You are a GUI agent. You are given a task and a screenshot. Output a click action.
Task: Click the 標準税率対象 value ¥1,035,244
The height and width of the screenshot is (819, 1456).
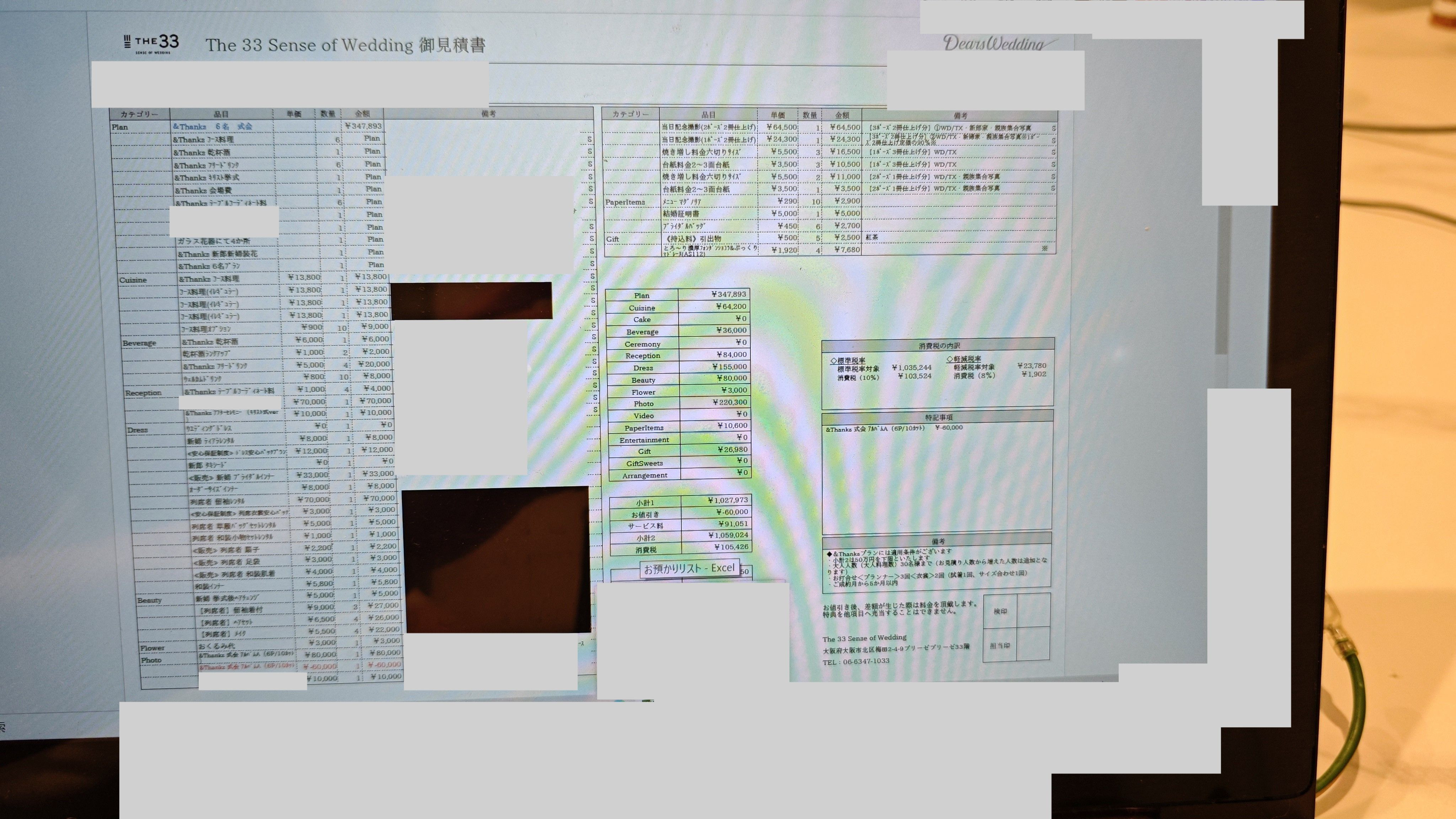(912, 368)
